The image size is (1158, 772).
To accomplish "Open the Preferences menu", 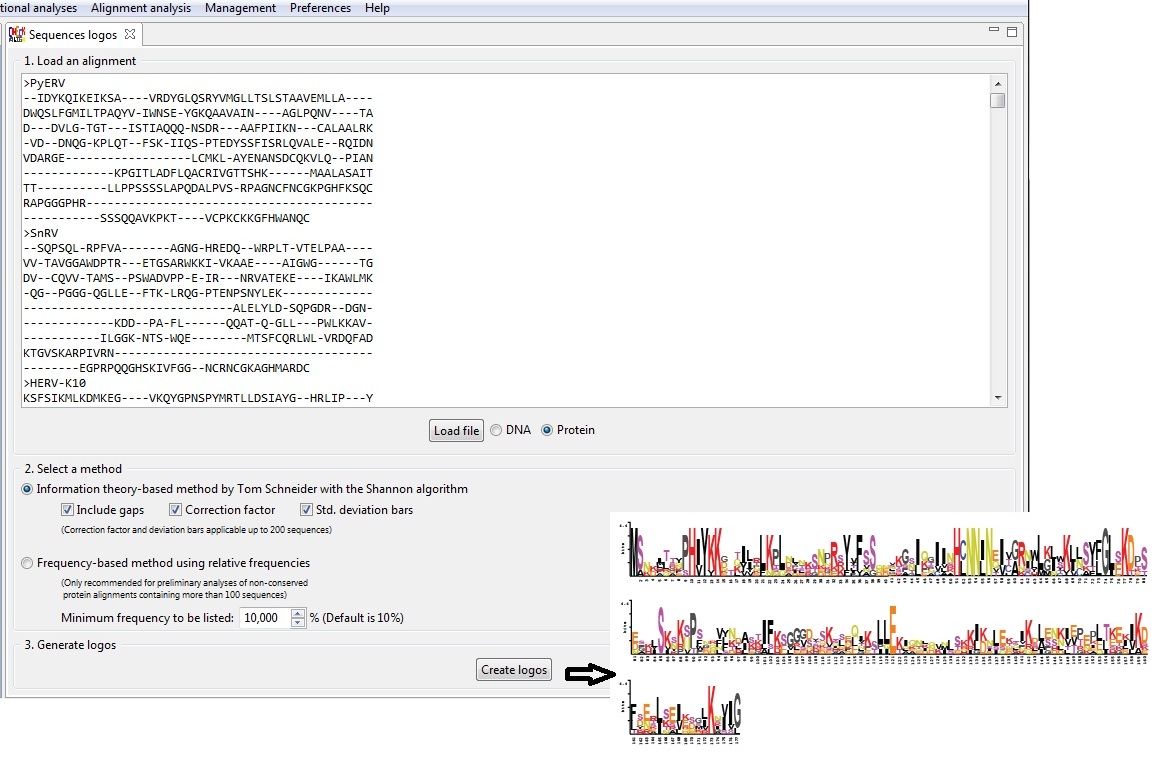I will (x=320, y=8).
